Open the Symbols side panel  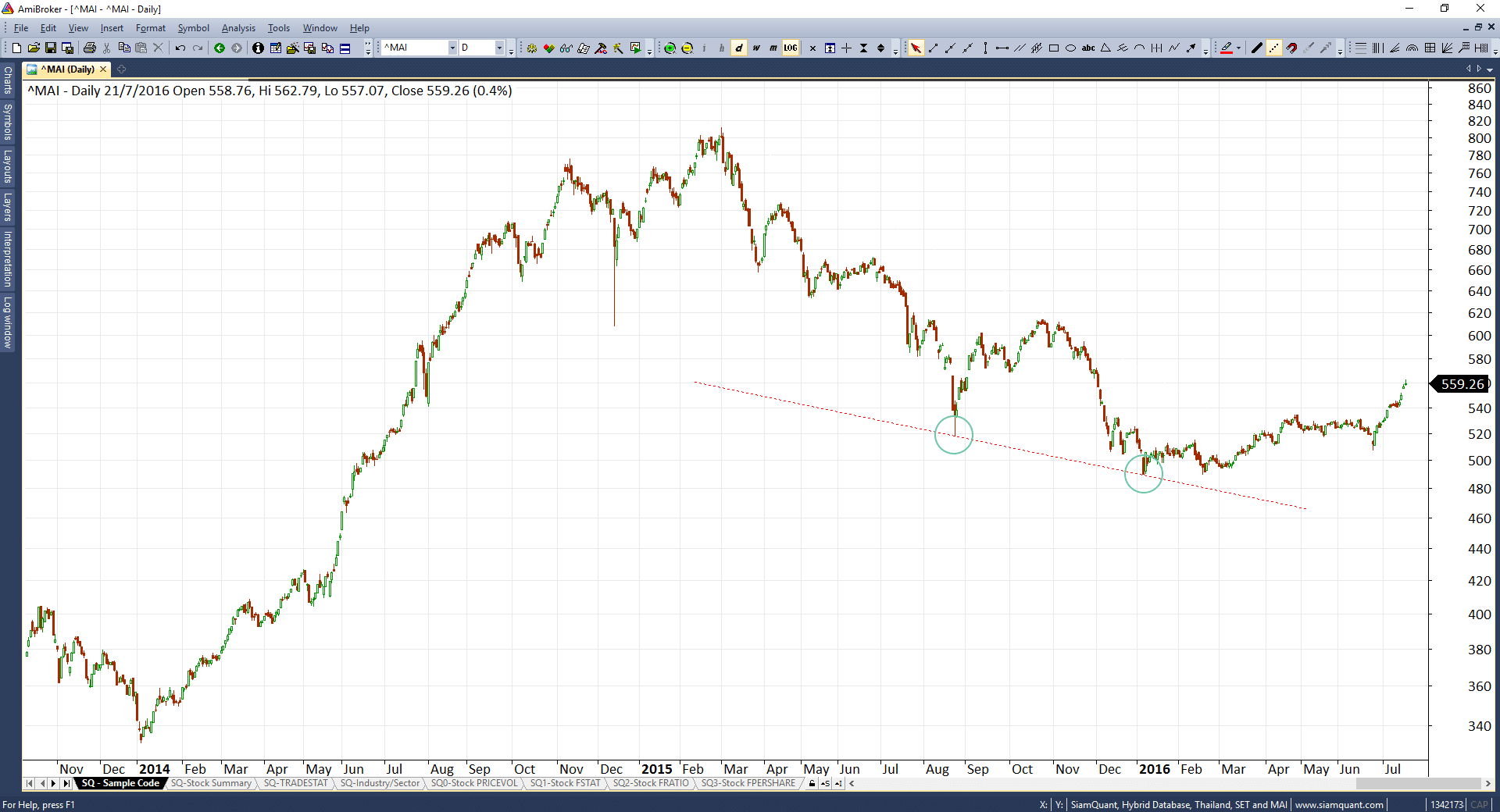(x=8, y=121)
